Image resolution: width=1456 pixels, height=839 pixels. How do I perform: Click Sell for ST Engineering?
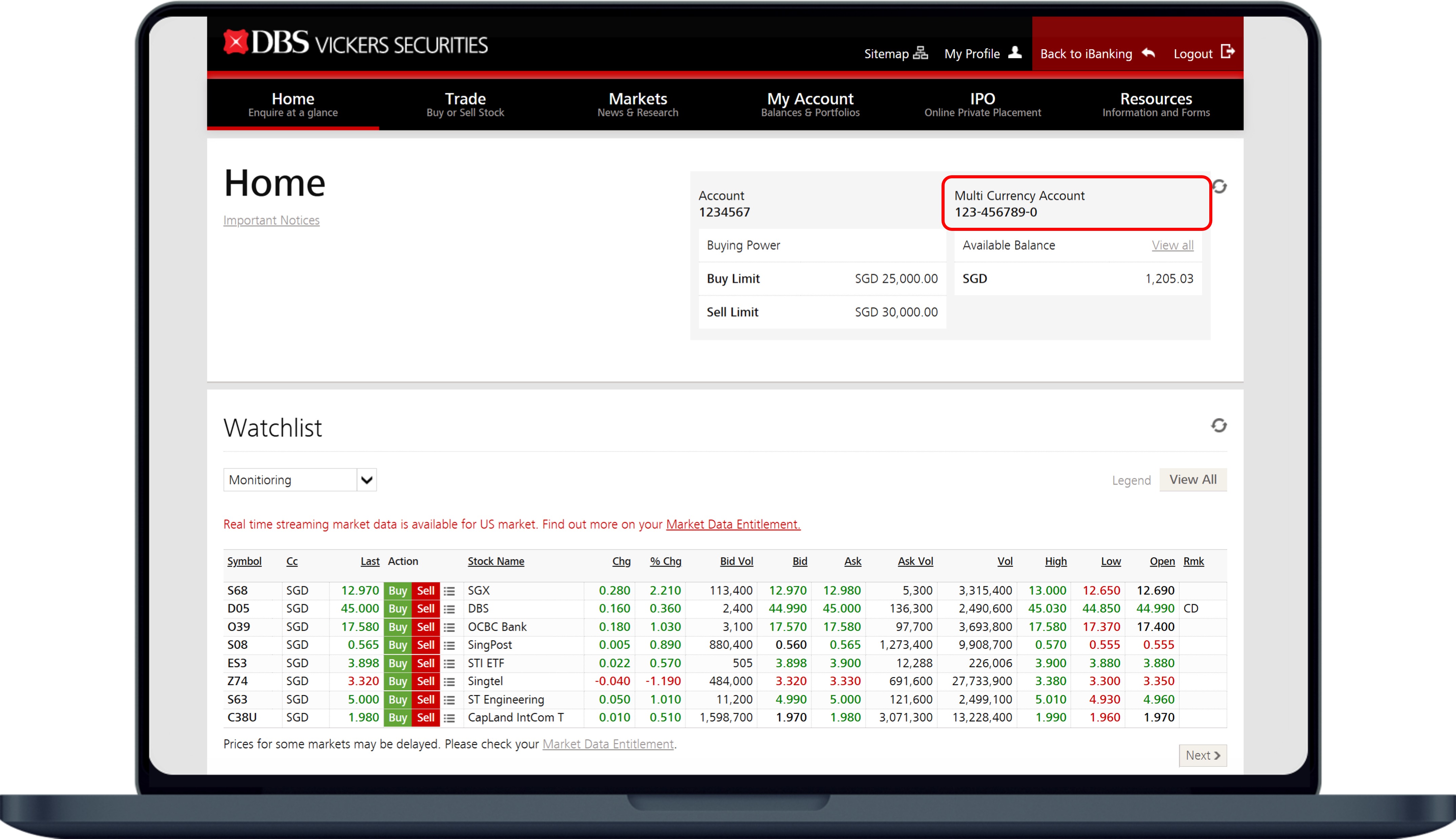[x=426, y=700]
